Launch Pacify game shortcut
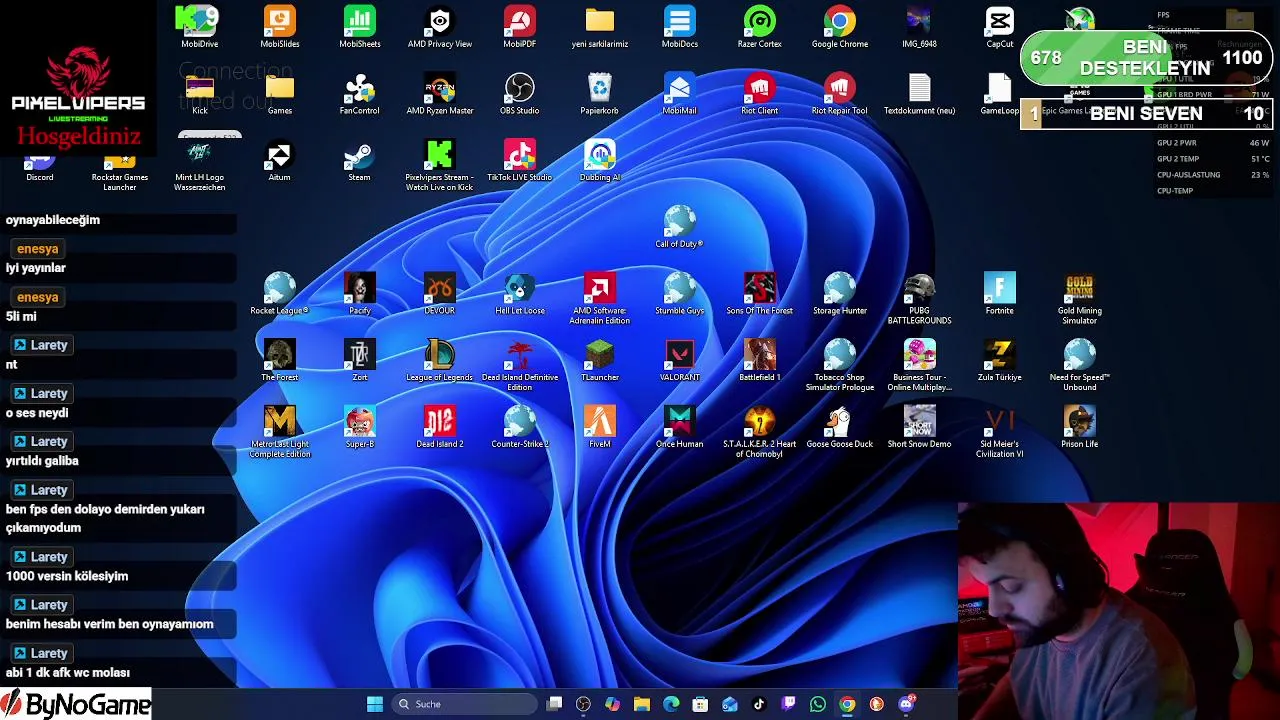1280x720 pixels. [360, 294]
